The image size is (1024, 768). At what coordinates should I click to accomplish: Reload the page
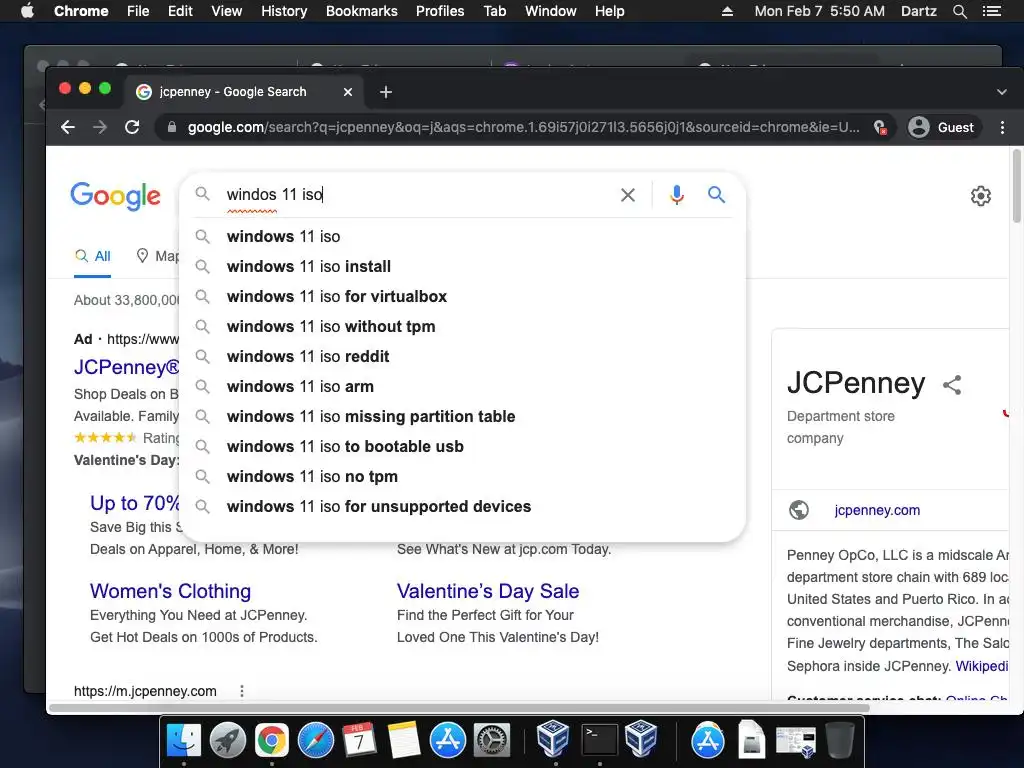133,127
